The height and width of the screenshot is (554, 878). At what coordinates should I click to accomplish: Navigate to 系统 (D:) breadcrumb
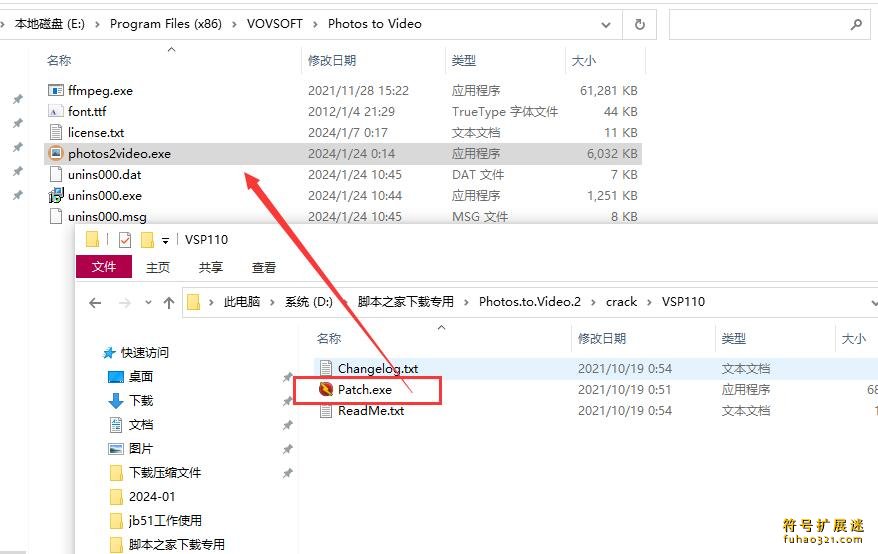309,301
